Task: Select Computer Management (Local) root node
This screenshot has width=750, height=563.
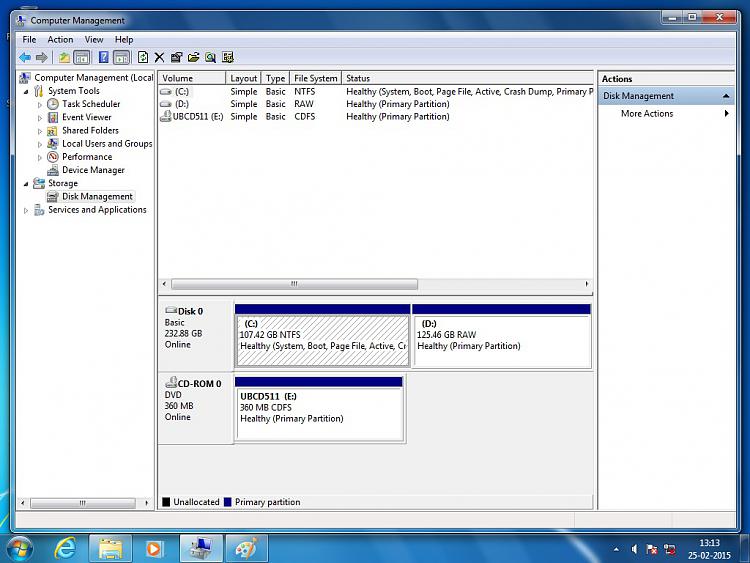Action: tap(94, 77)
